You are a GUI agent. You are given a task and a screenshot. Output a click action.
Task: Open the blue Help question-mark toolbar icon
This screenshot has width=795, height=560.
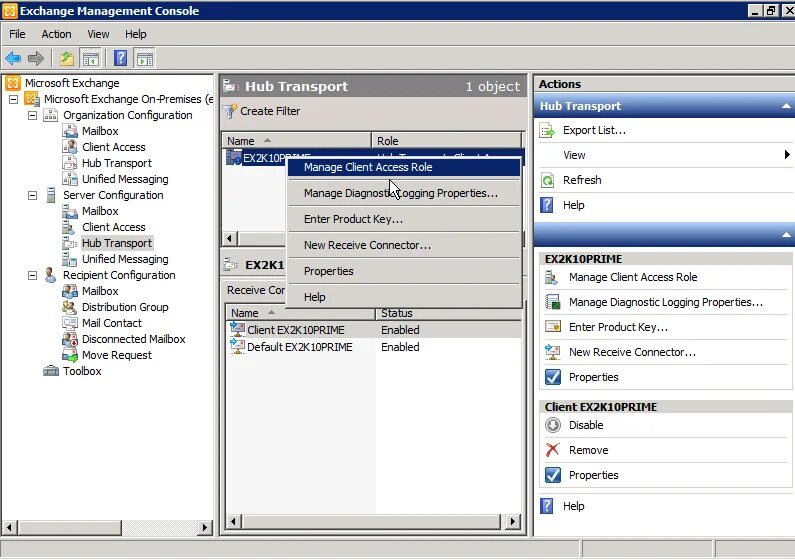point(121,58)
